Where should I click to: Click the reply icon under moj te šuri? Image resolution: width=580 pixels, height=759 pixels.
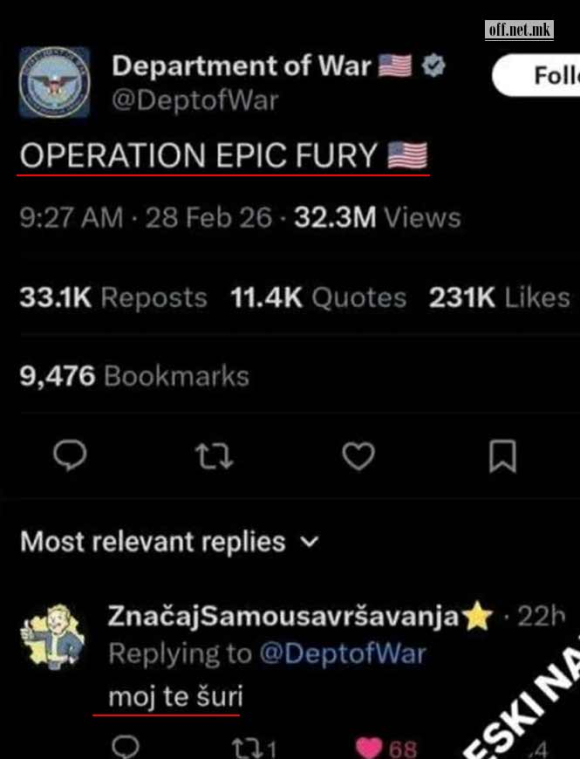(x=125, y=747)
